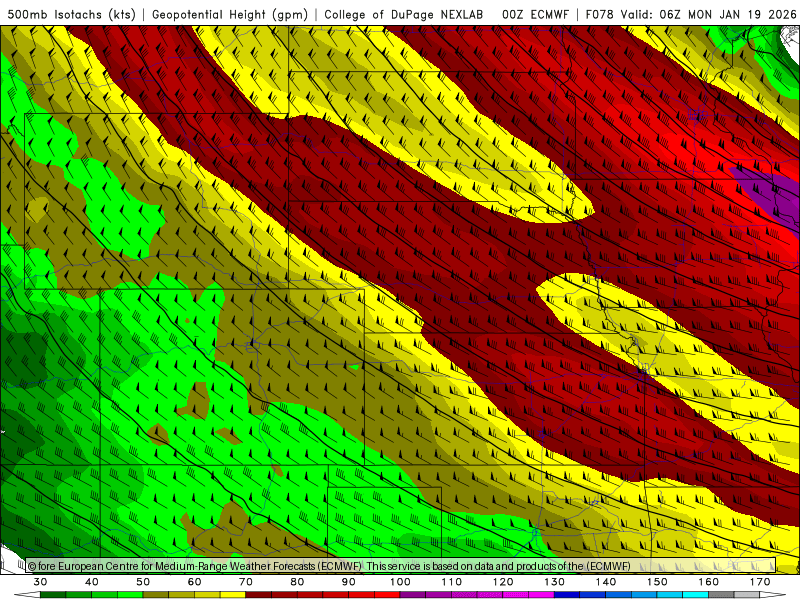This screenshot has height=600, width=800.
Task: Click the 170 value on the color scale
Action: [x=760, y=582]
